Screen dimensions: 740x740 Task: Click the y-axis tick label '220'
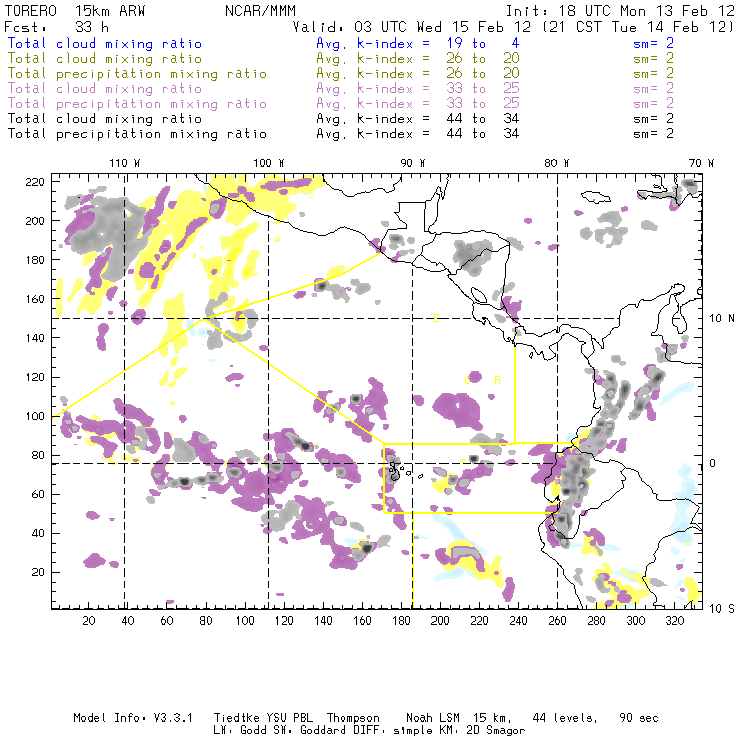coord(35,182)
